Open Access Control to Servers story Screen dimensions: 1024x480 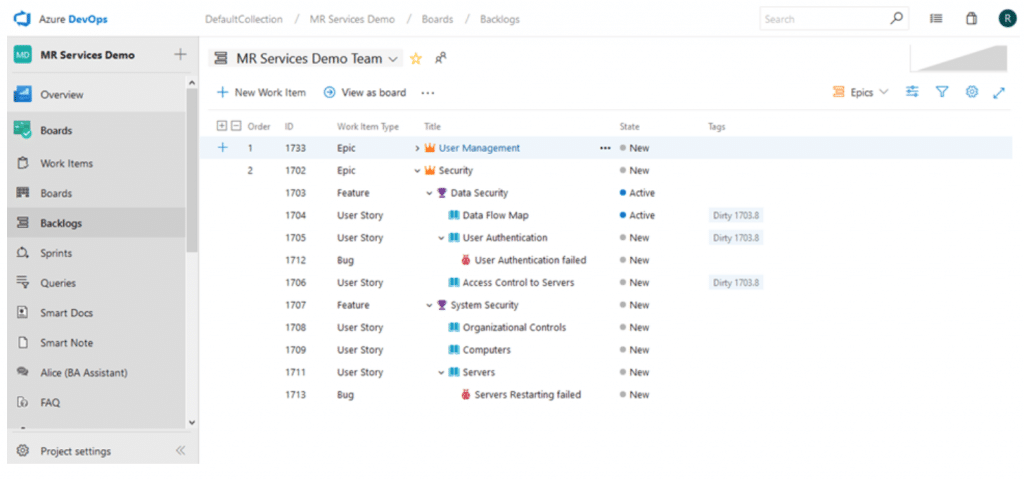coord(519,283)
